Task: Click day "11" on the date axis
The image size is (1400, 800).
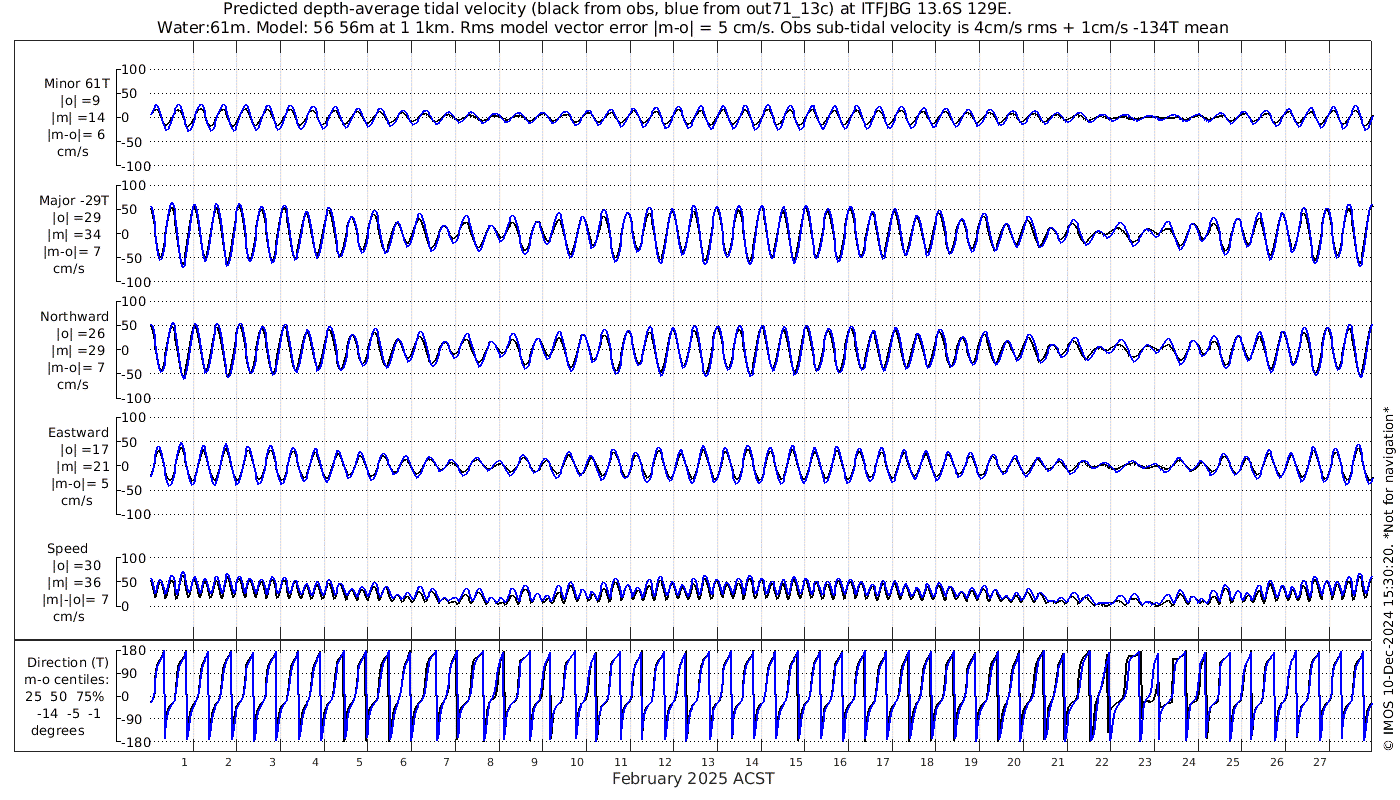Action: coord(621,763)
